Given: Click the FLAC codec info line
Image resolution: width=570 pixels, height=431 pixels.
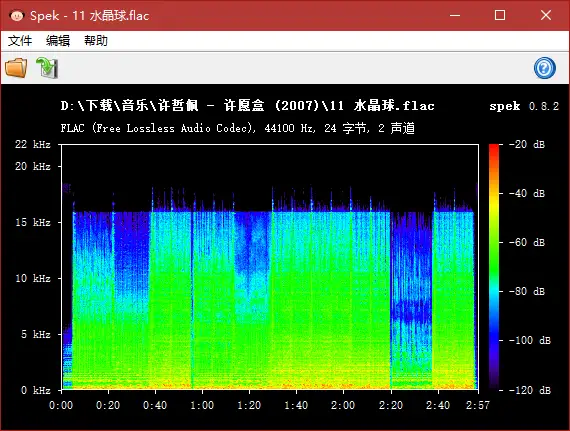Looking at the screenshot, I should (x=238, y=128).
